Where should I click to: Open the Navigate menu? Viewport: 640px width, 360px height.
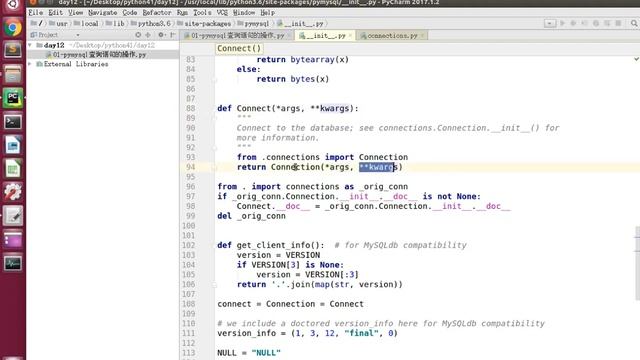pos(102,13)
